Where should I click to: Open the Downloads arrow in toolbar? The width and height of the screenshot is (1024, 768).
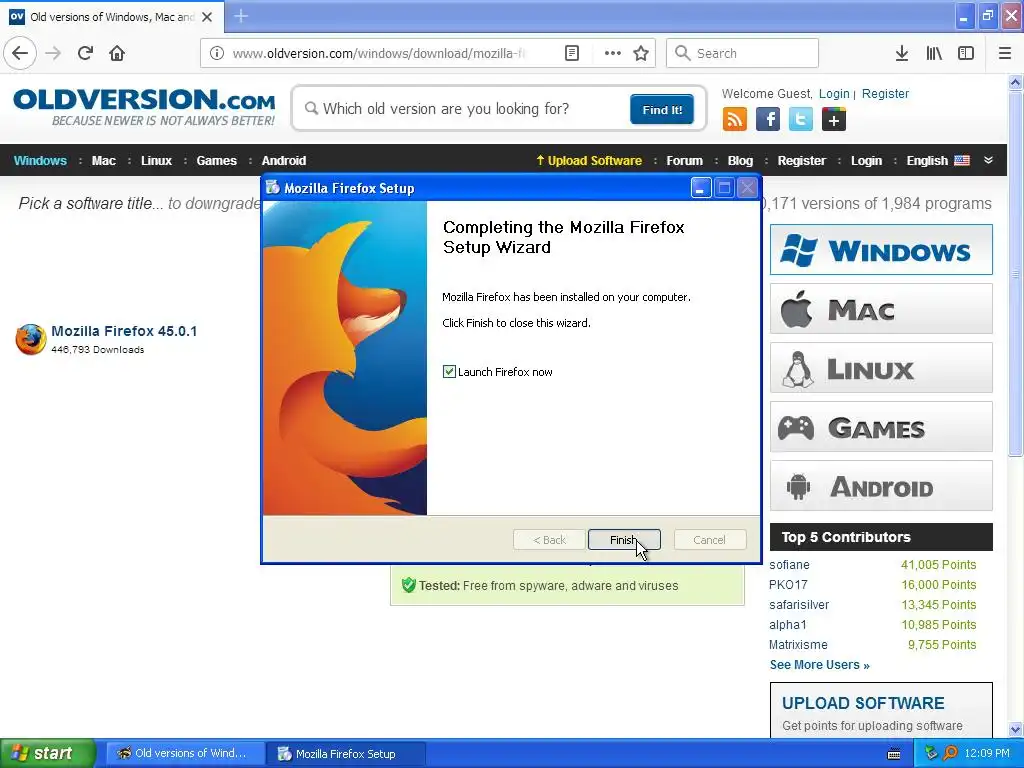(902, 53)
